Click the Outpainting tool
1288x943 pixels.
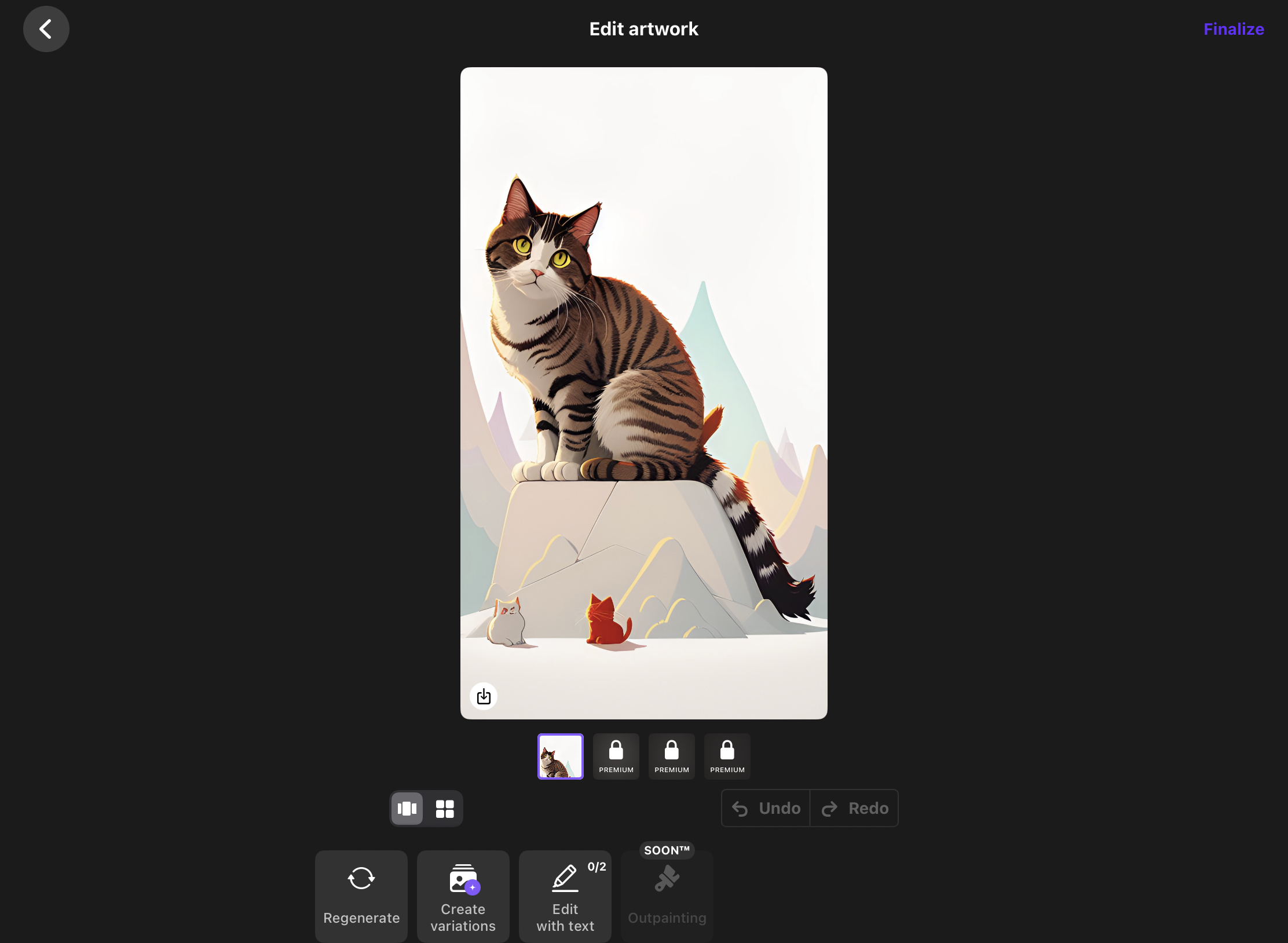click(x=667, y=897)
